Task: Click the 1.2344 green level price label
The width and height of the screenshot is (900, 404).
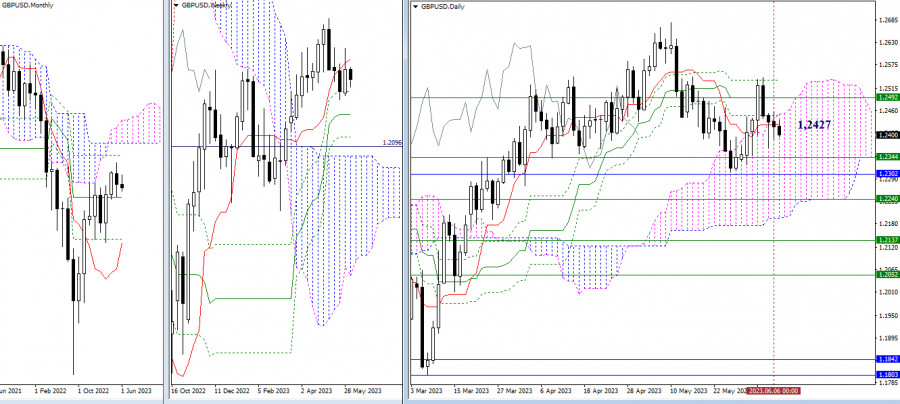Action: [887, 157]
